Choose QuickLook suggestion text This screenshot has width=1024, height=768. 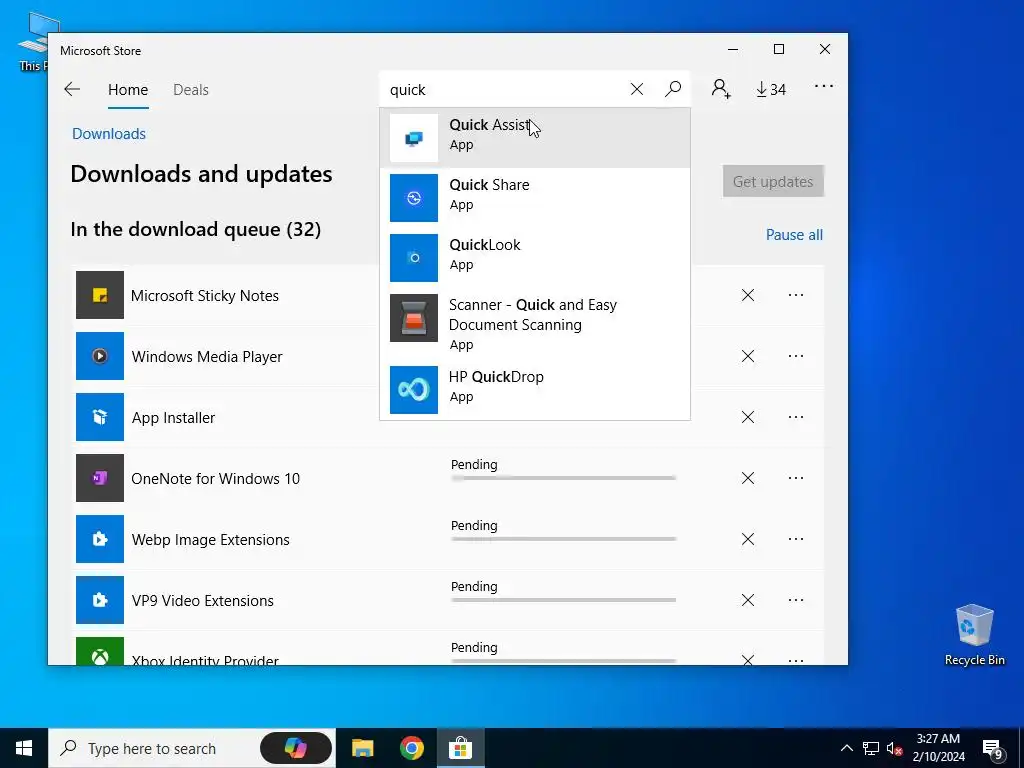pos(485,245)
